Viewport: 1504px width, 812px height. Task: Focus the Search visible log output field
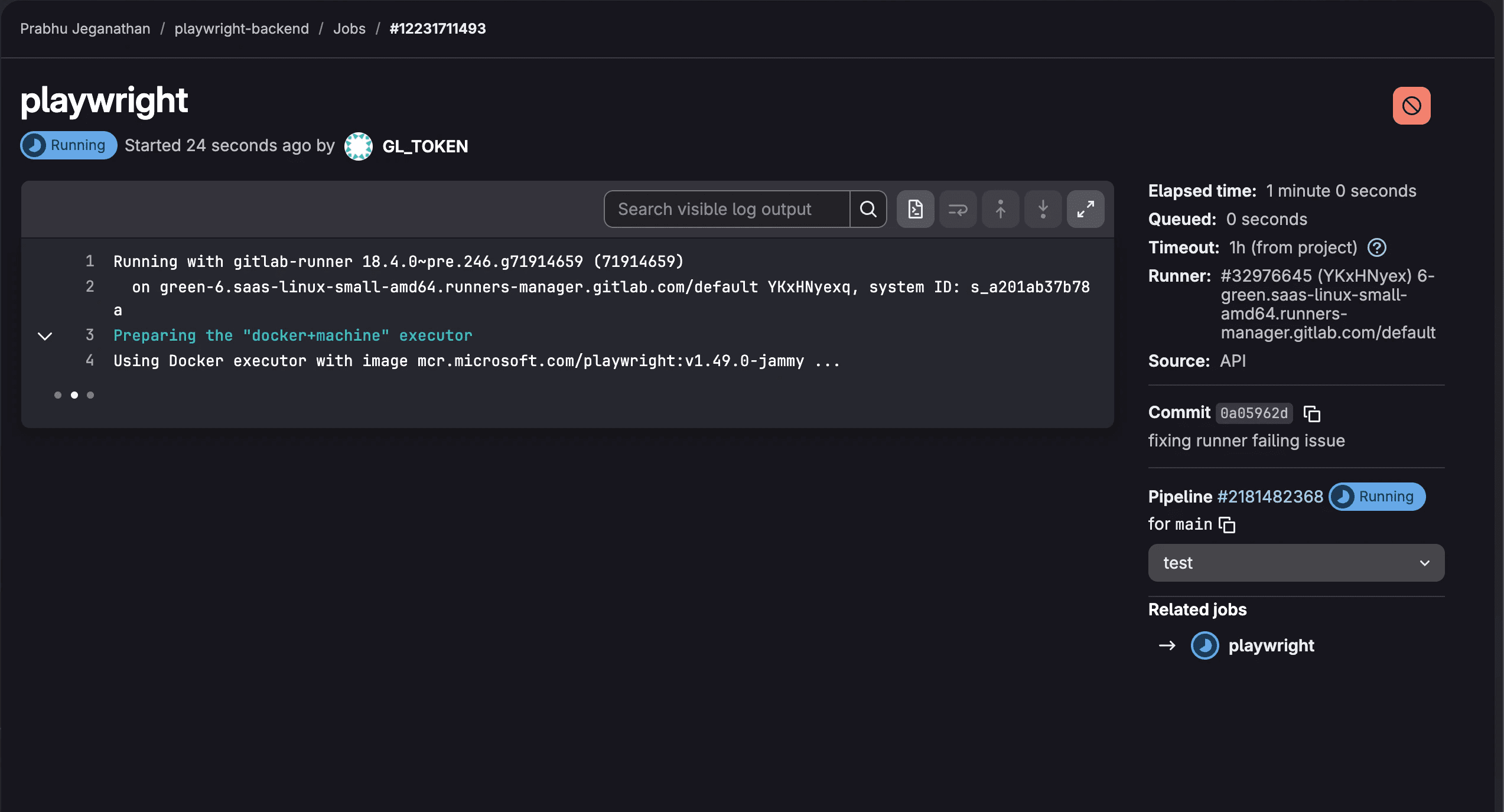pos(727,209)
